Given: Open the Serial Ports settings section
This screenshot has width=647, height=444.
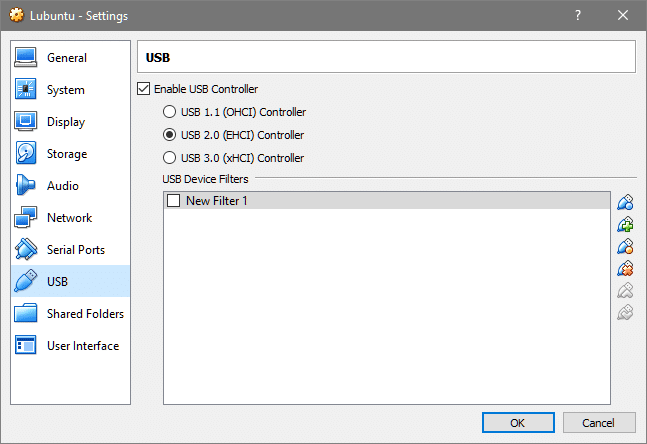Looking at the screenshot, I should (x=70, y=249).
